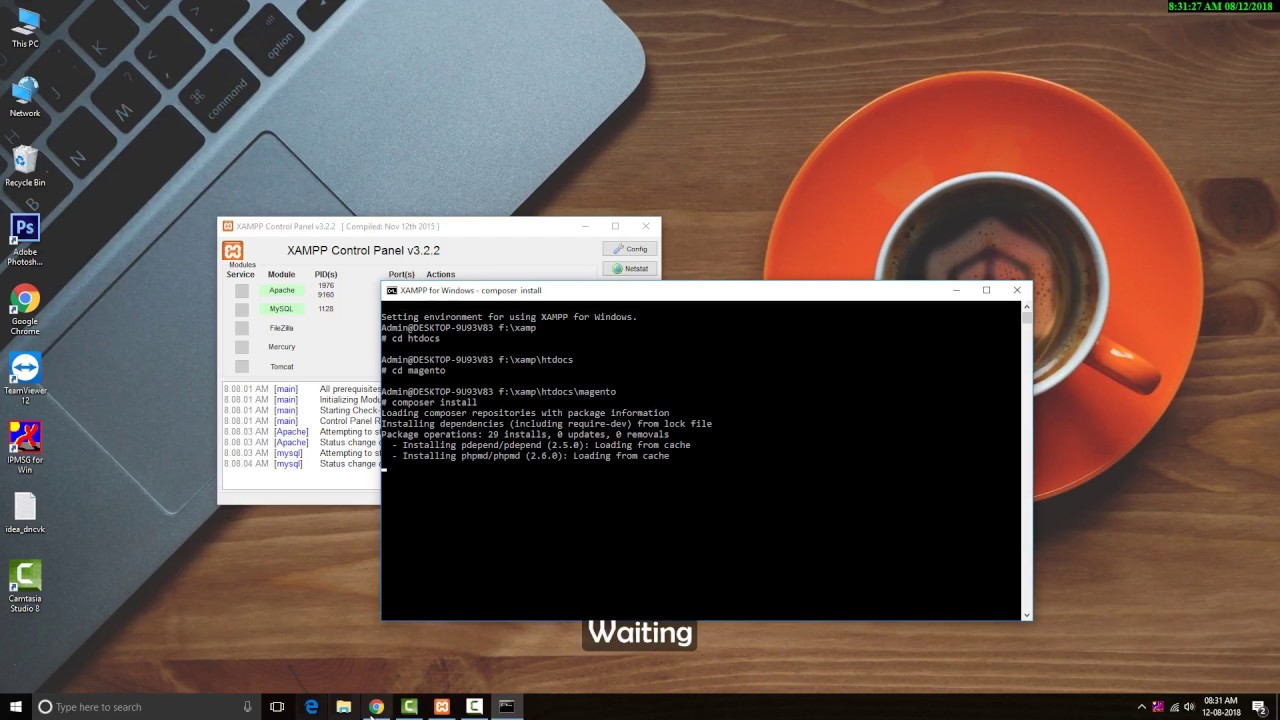This screenshot has height=720, width=1280.
Task: Click the XAMPP Control Panel title bar icon
Action: [x=228, y=226]
